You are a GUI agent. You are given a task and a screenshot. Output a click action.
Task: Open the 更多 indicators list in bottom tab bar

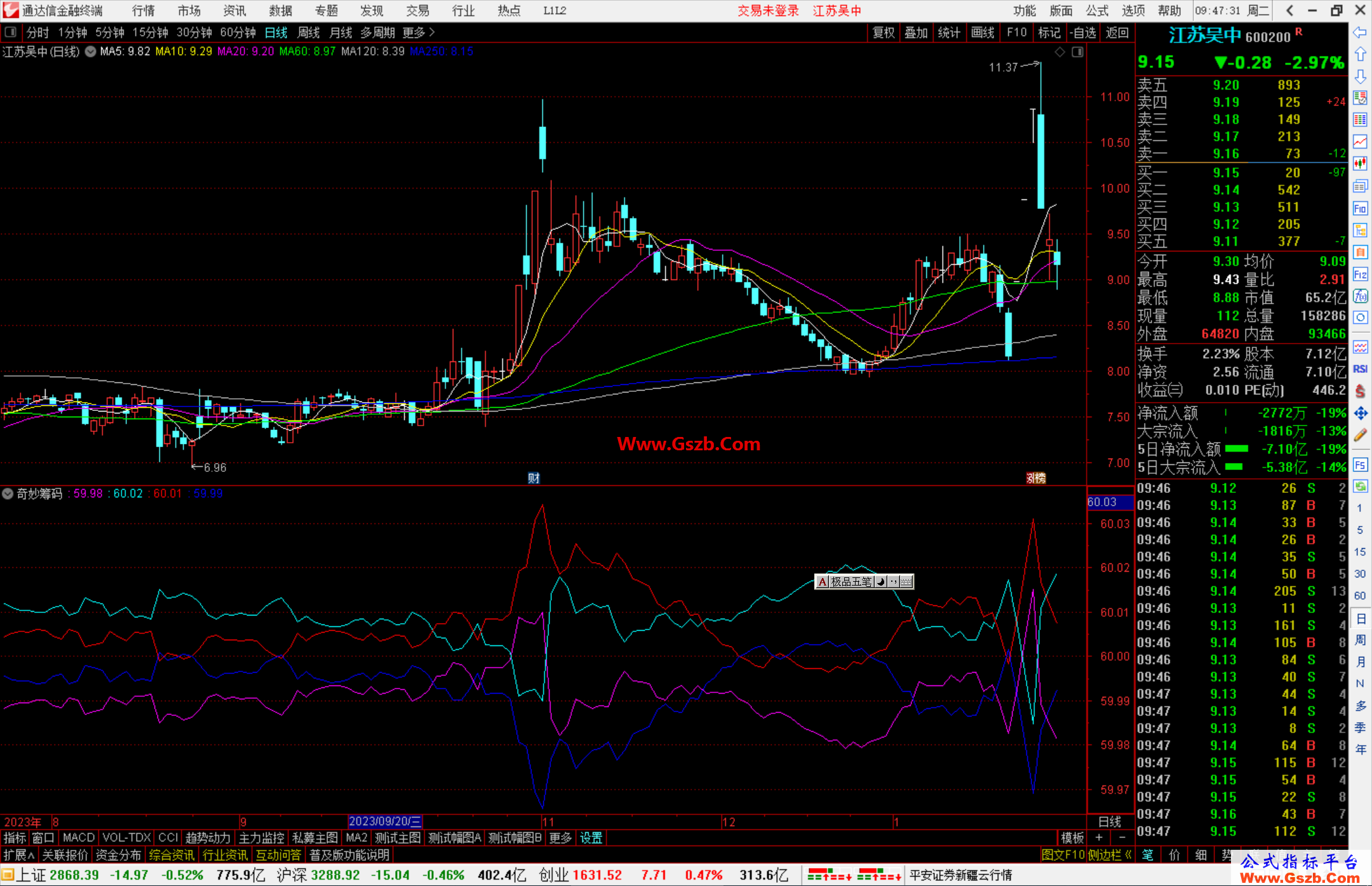[x=560, y=838]
